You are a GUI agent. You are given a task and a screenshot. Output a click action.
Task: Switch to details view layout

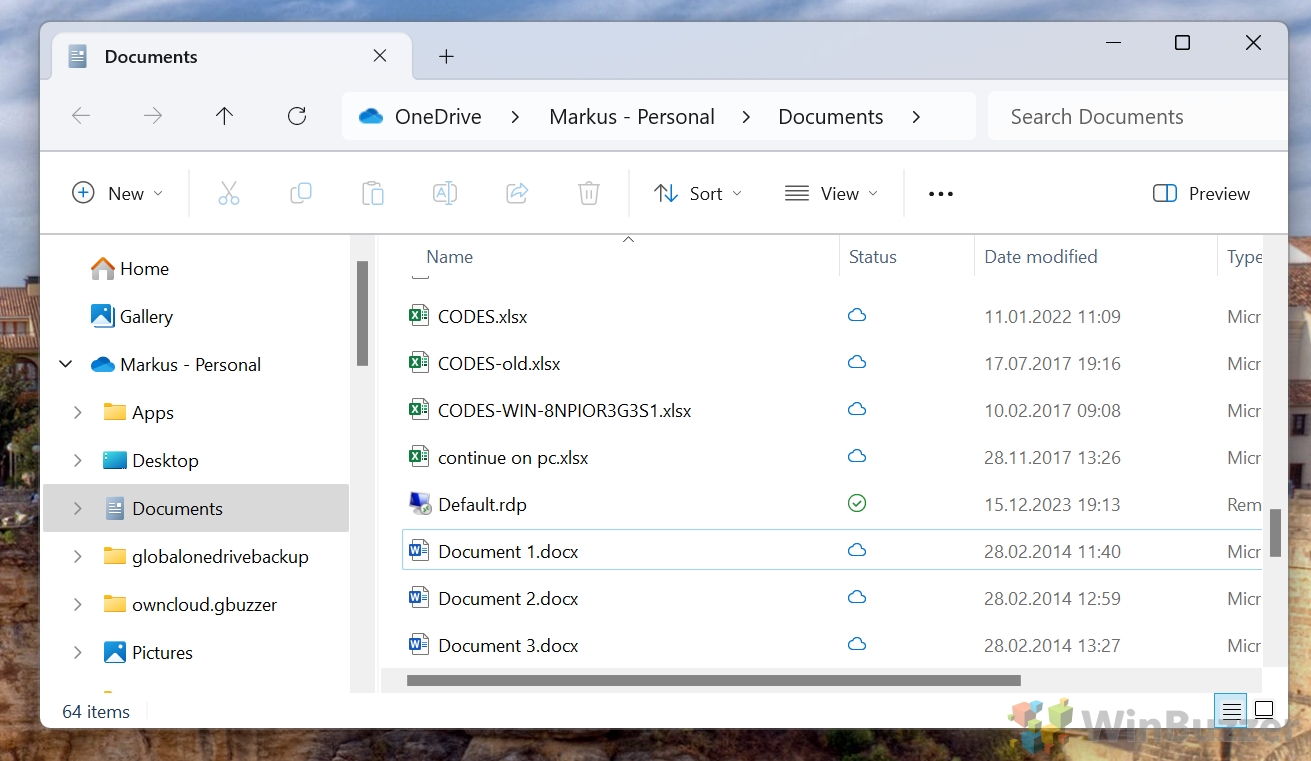(1230, 710)
